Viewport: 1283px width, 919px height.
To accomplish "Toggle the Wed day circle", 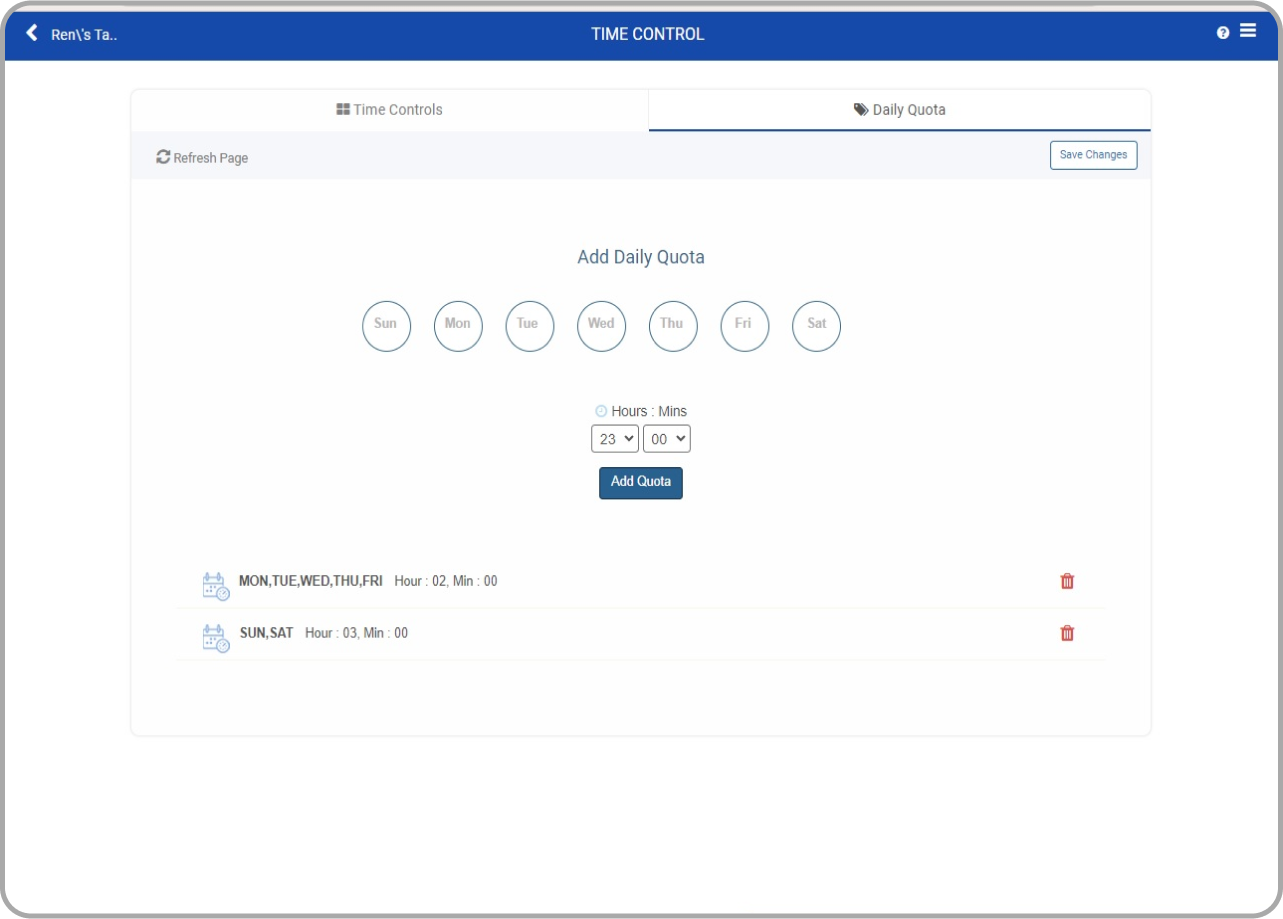I will 602,327.
